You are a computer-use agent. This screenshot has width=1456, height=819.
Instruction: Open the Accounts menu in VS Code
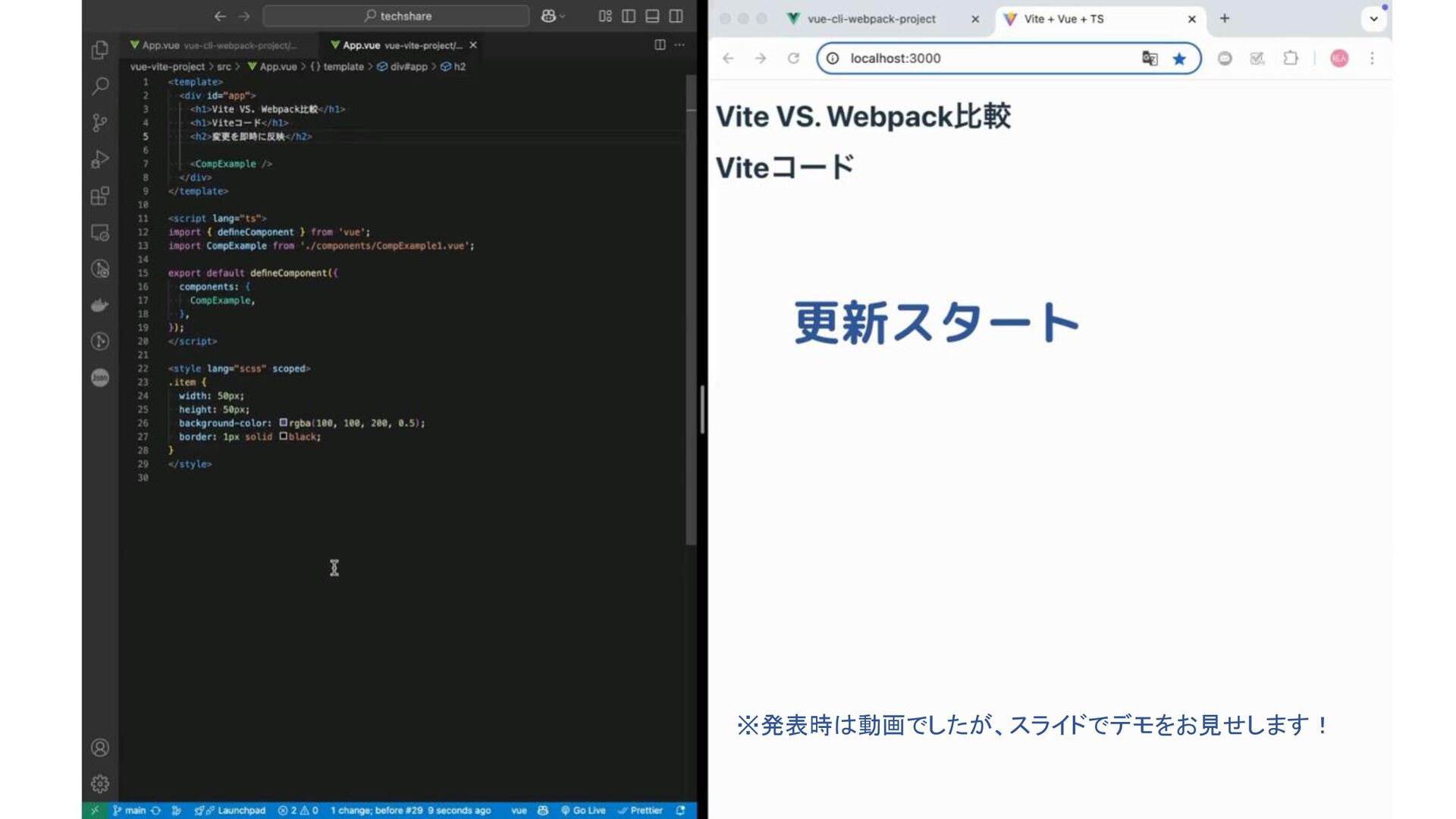pos(100,748)
